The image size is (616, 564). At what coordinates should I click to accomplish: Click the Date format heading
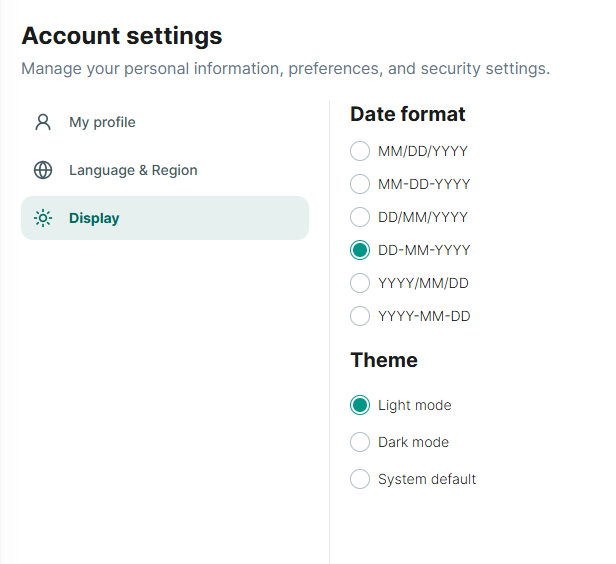pos(408,114)
